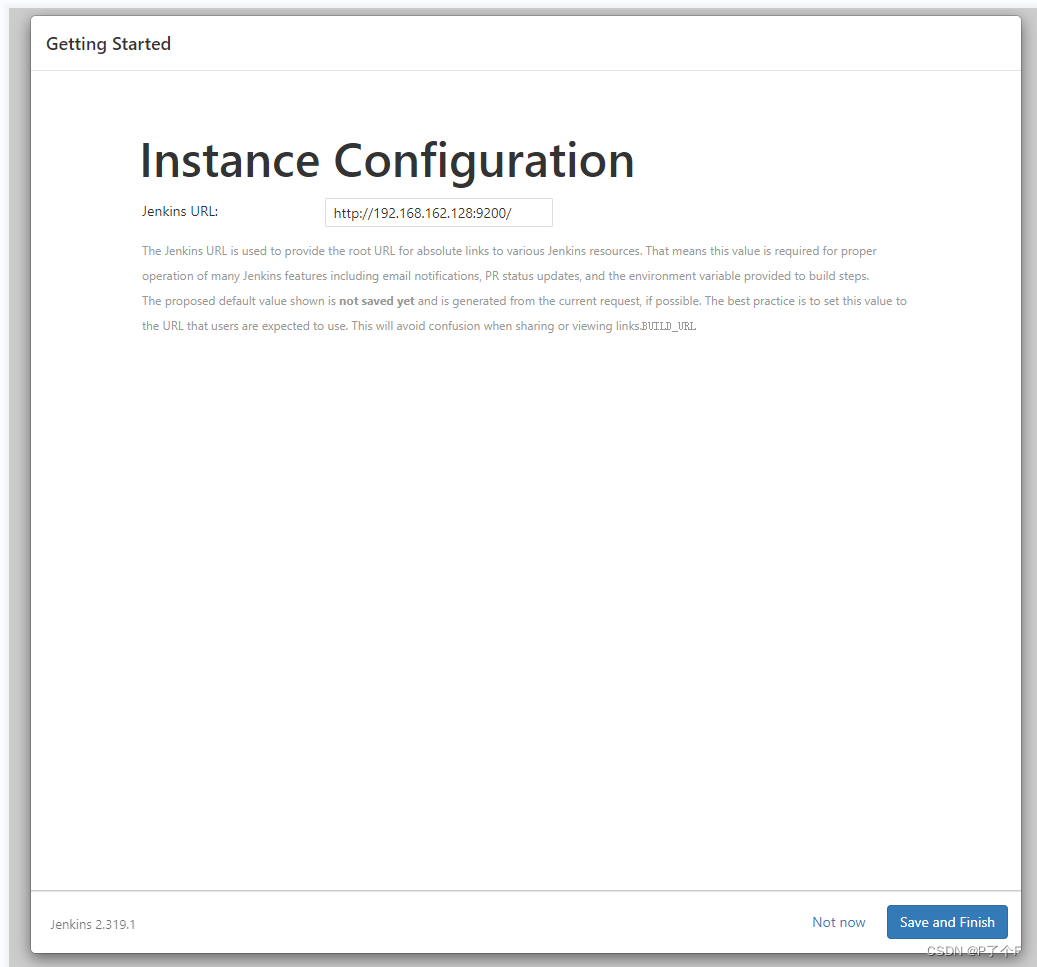The height and width of the screenshot is (967, 1037).
Task: Click the Jenkins URL input field
Action: coord(438,213)
